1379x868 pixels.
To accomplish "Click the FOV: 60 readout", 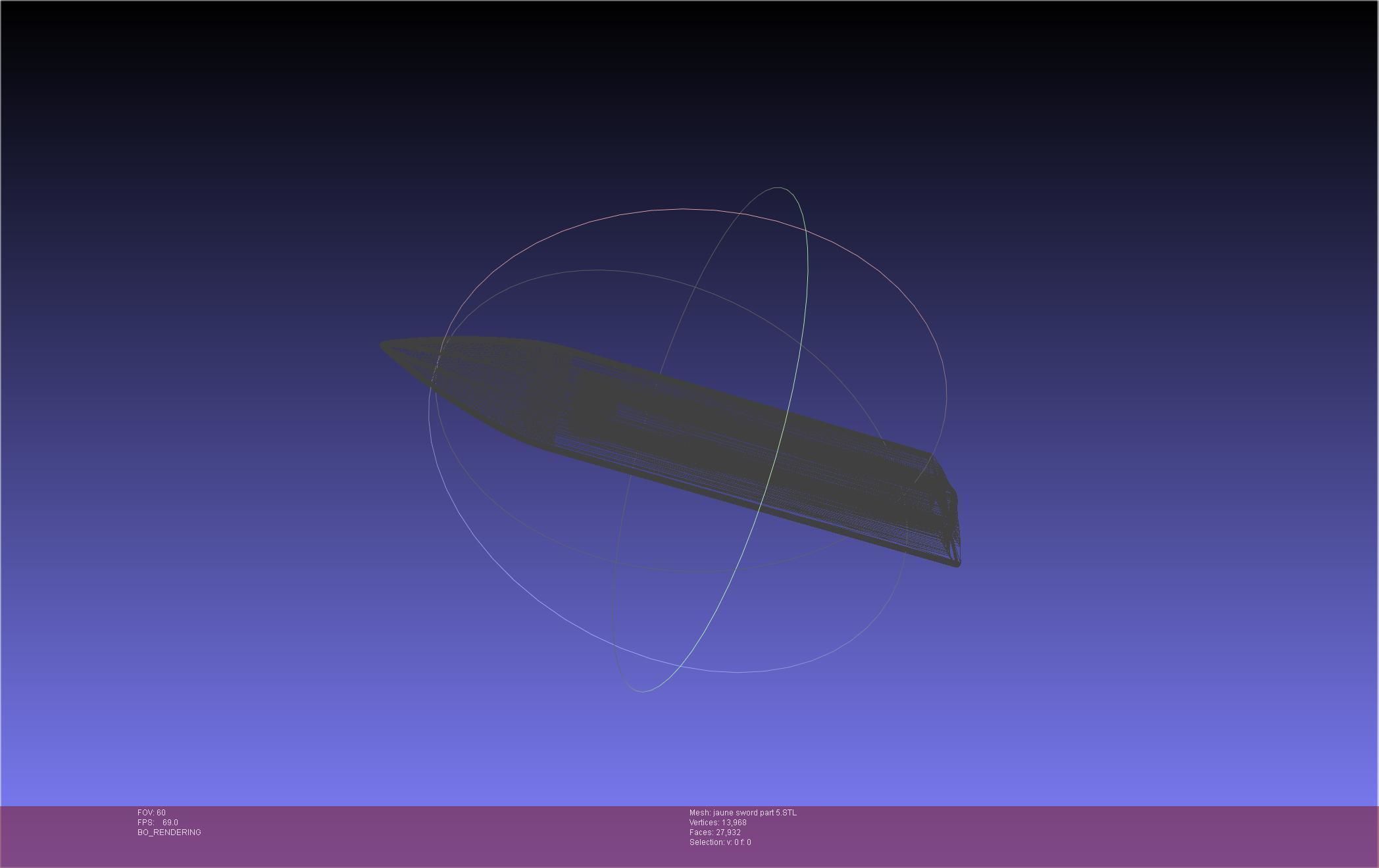I will (151, 813).
